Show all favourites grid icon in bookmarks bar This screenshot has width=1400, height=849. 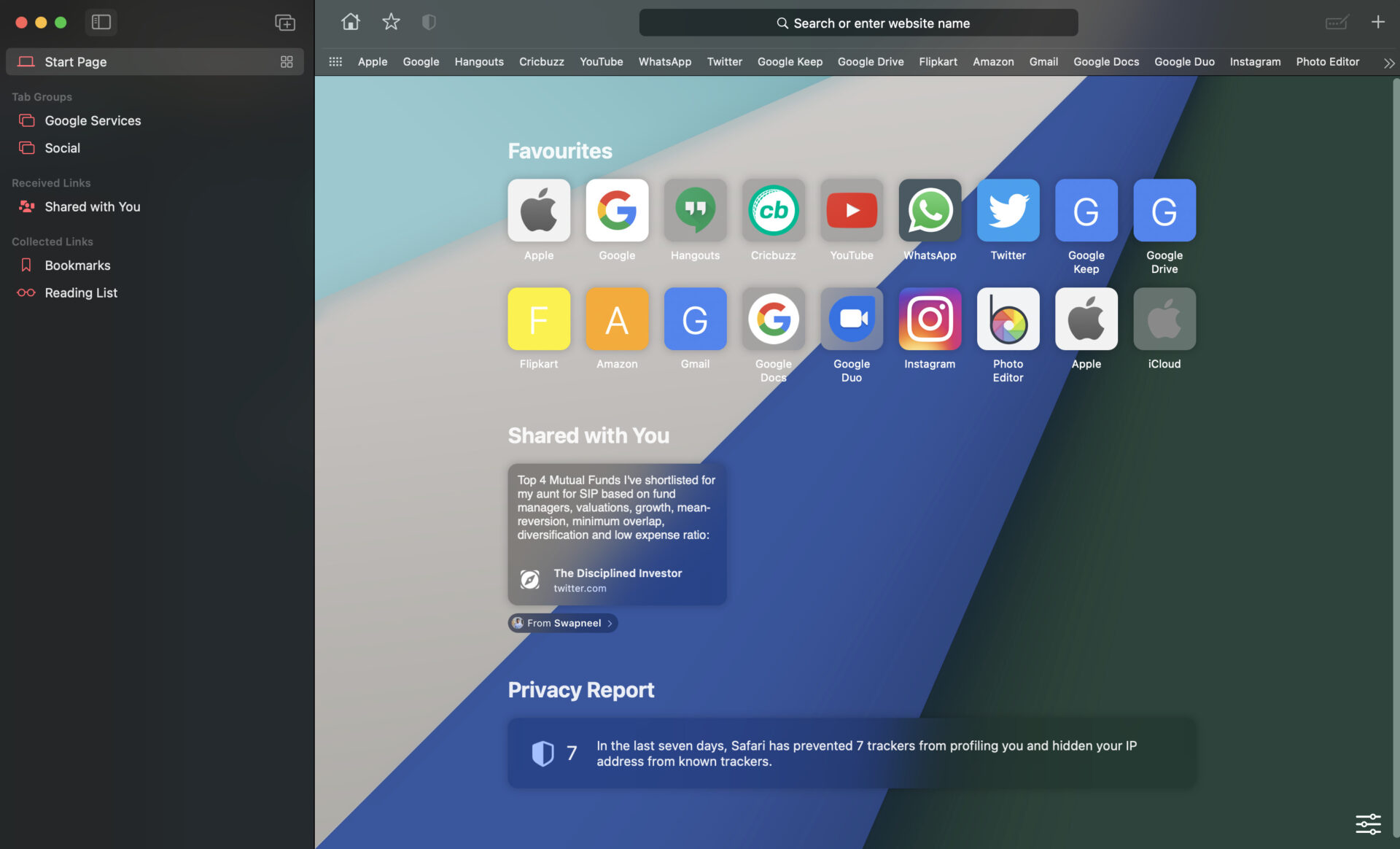click(335, 61)
